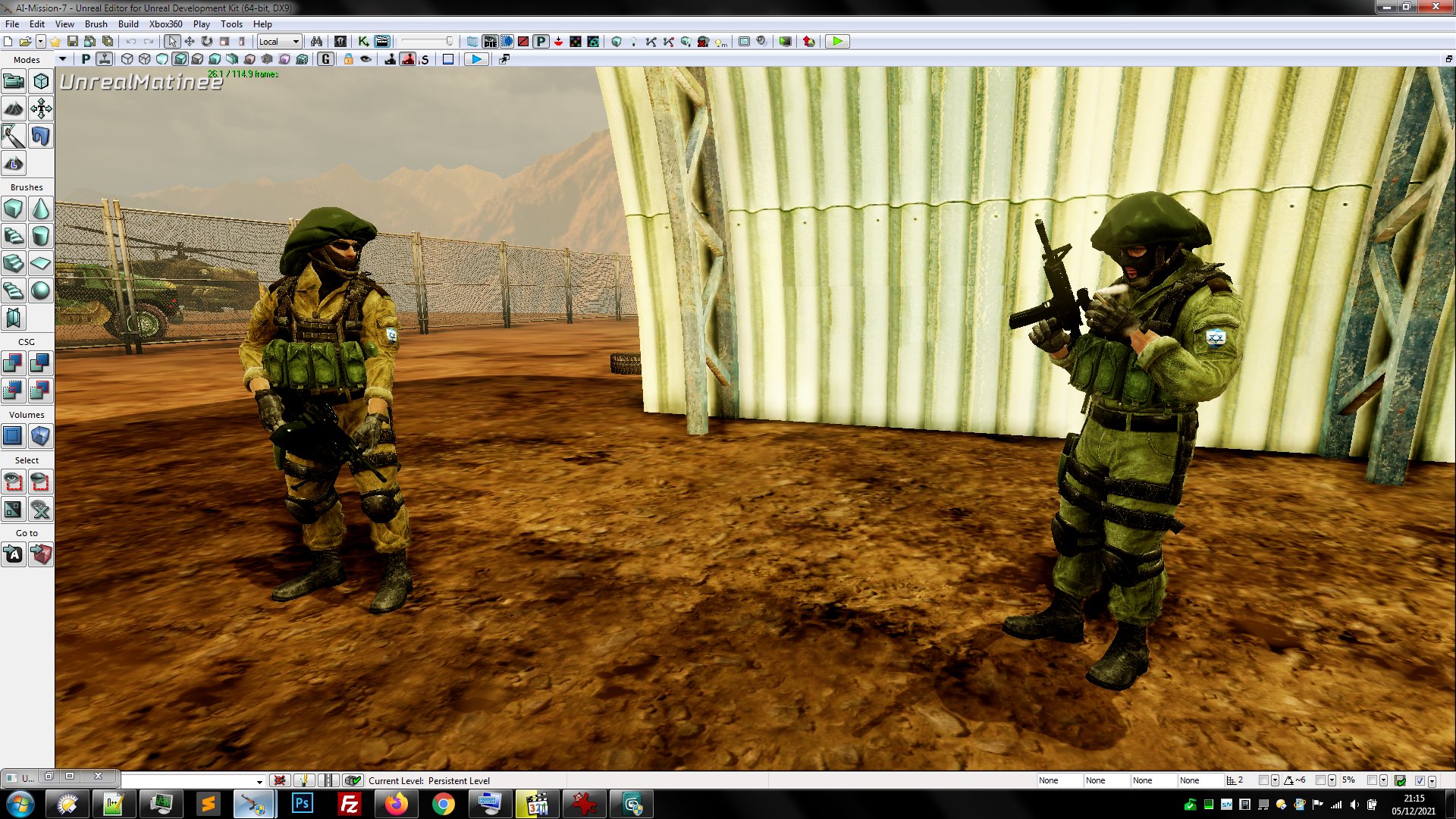The height and width of the screenshot is (819, 1456).
Task: Adjust the camera speed slider
Action: coord(428,42)
